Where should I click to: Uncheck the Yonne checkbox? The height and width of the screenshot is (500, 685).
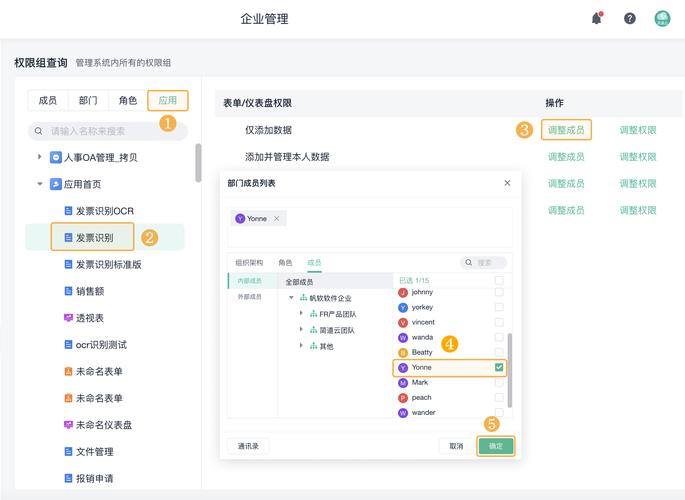499,367
